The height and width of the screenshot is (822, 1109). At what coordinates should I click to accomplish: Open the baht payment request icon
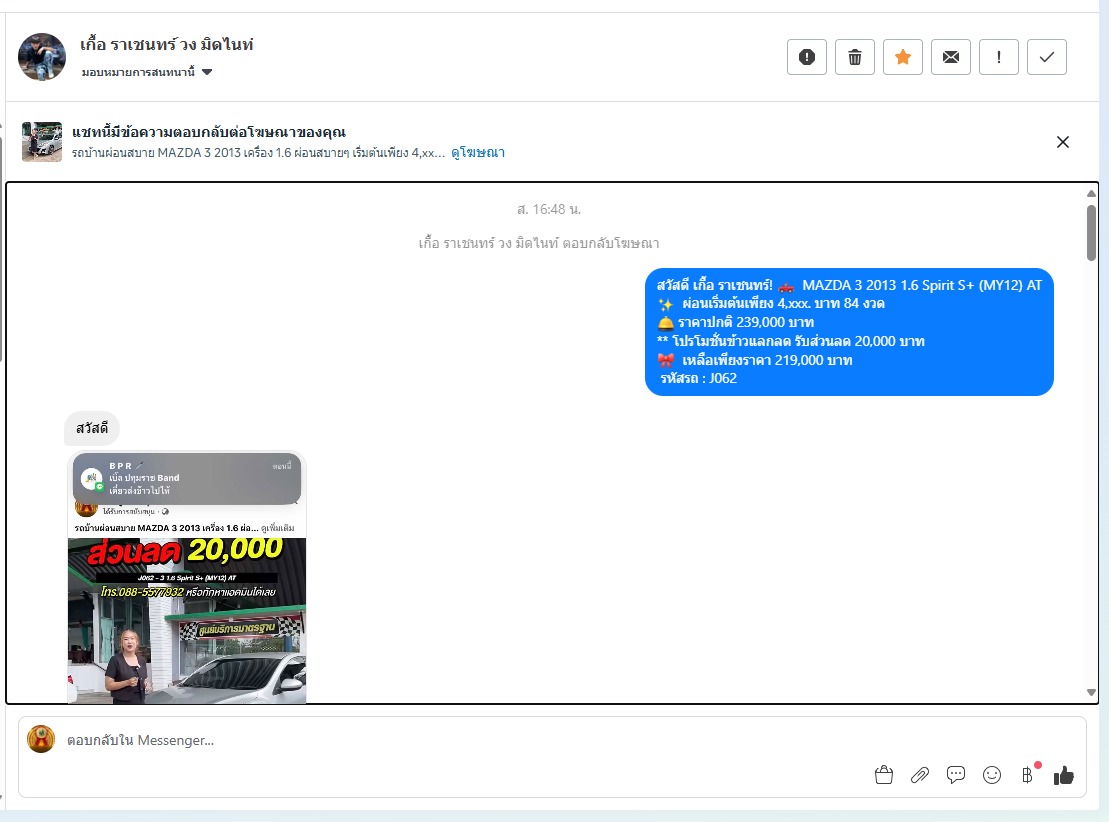pos(1028,775)
